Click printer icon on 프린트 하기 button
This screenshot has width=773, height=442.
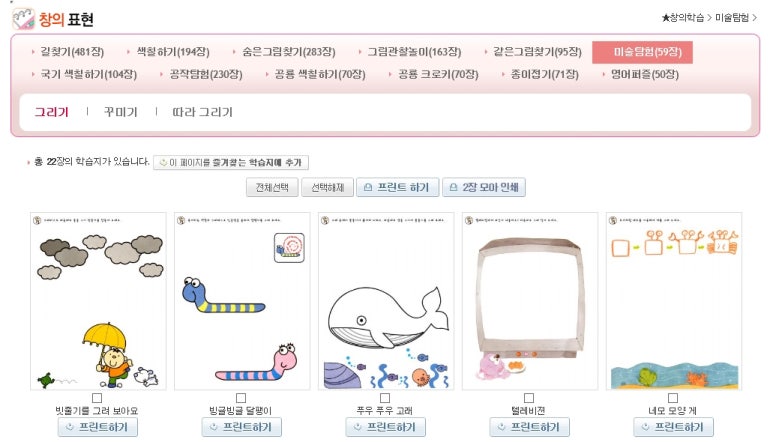[368, 187]
